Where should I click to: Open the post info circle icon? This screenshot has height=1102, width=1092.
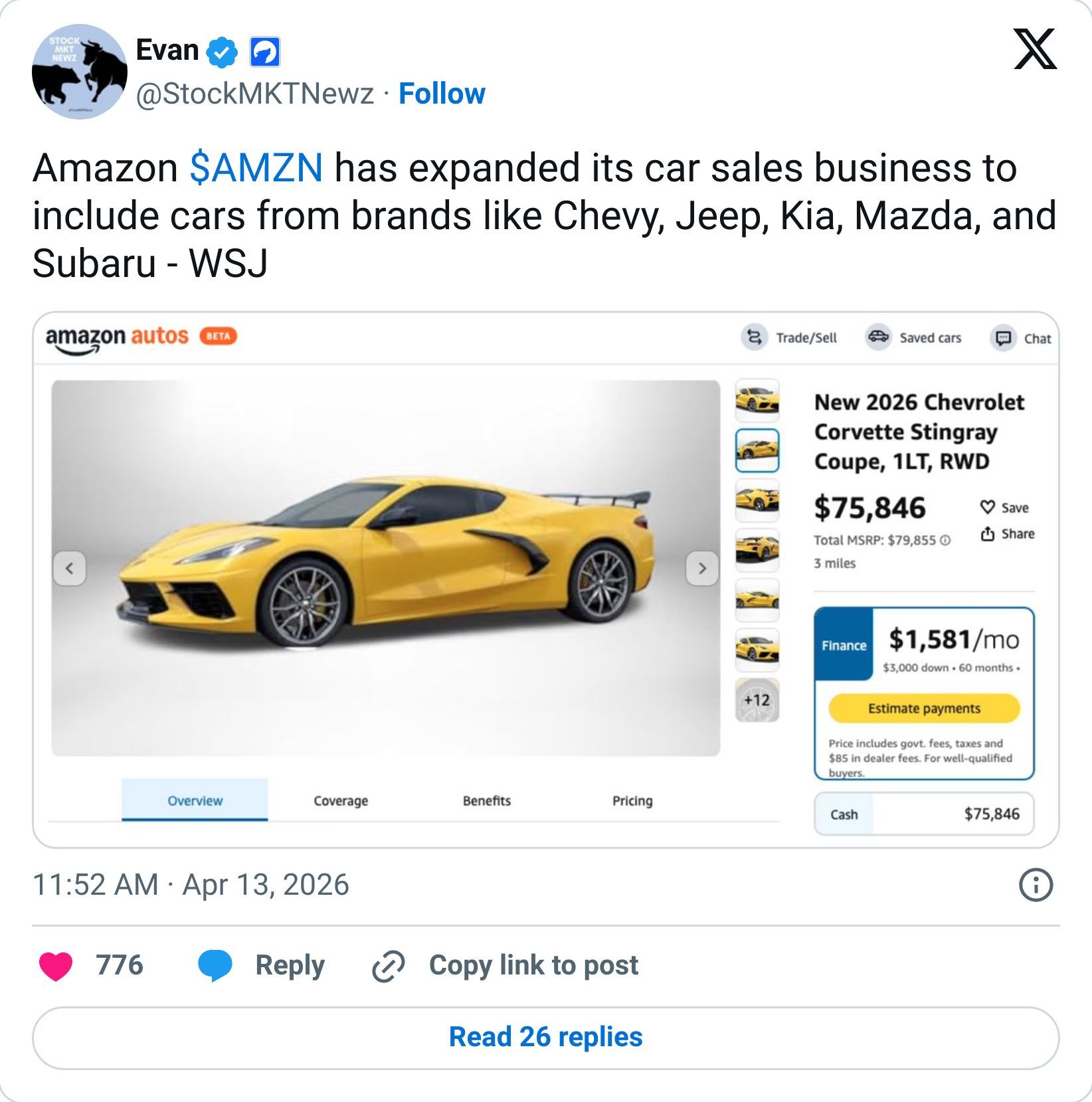pos(1036,885)
